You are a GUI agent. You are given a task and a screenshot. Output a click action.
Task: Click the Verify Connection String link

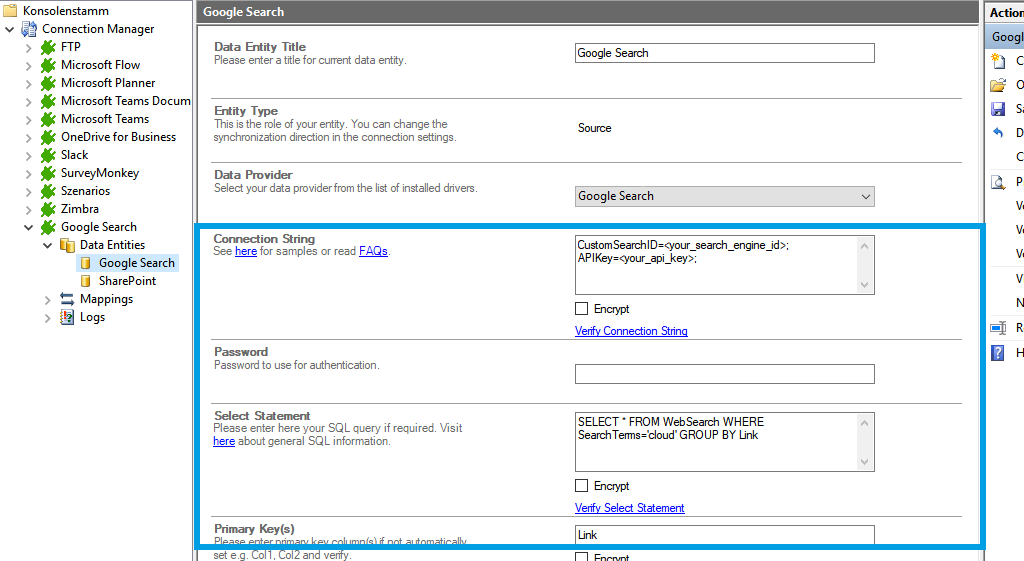pos(631,331)
